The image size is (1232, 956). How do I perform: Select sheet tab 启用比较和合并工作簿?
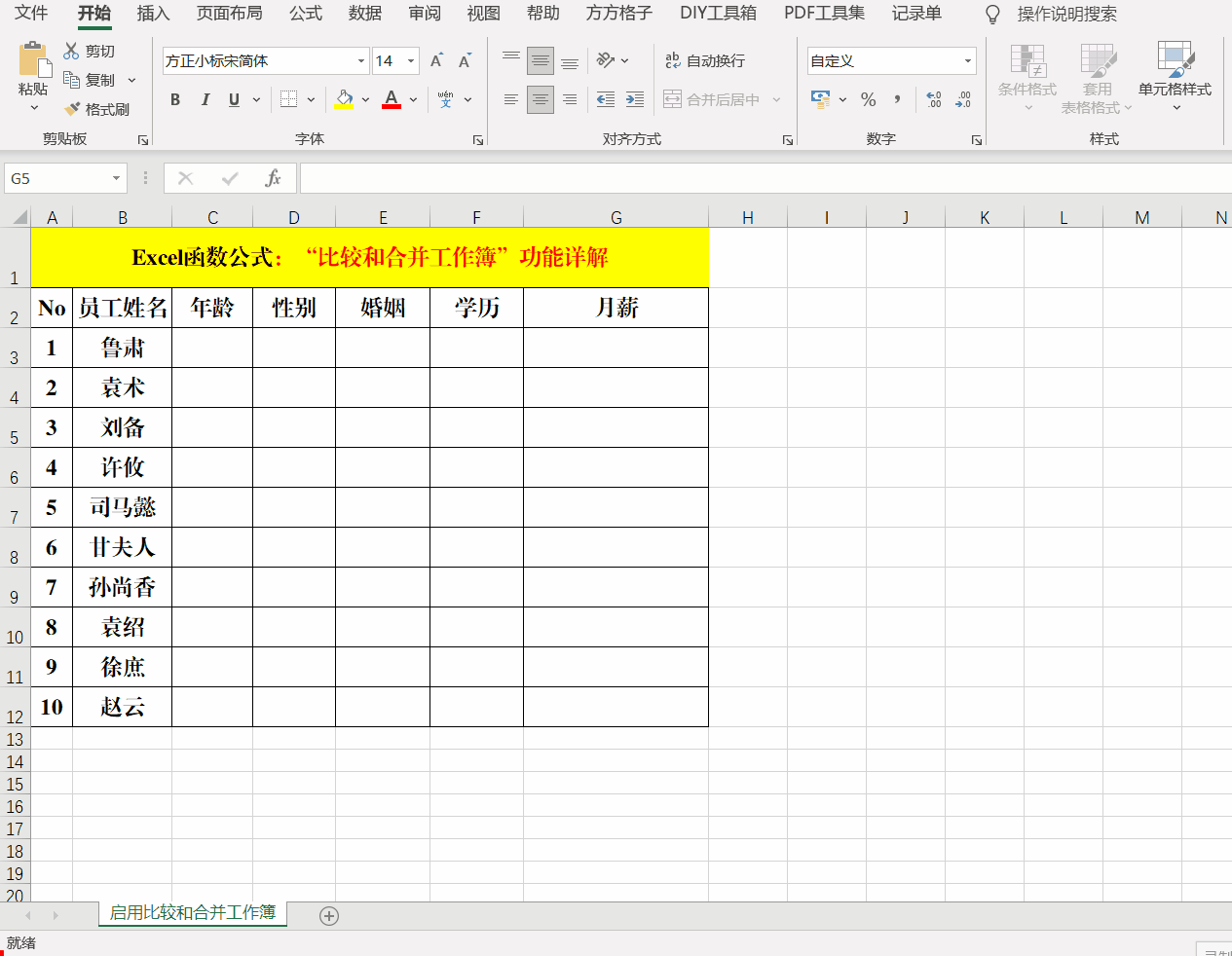[193, 913]
